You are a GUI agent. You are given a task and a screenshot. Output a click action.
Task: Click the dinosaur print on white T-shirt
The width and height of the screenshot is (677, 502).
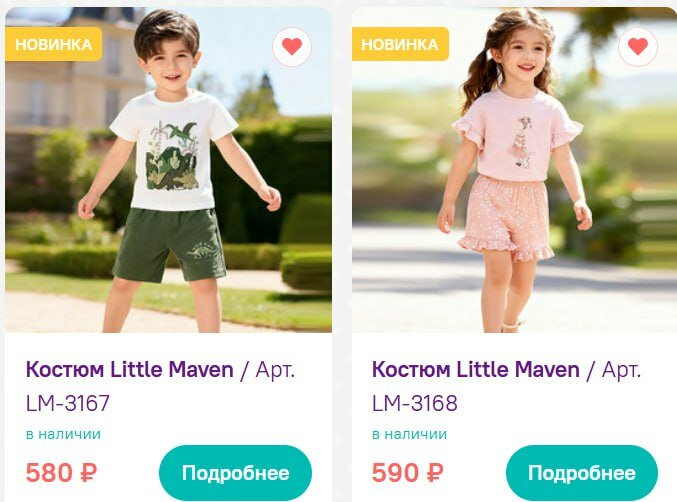[173, 156]
